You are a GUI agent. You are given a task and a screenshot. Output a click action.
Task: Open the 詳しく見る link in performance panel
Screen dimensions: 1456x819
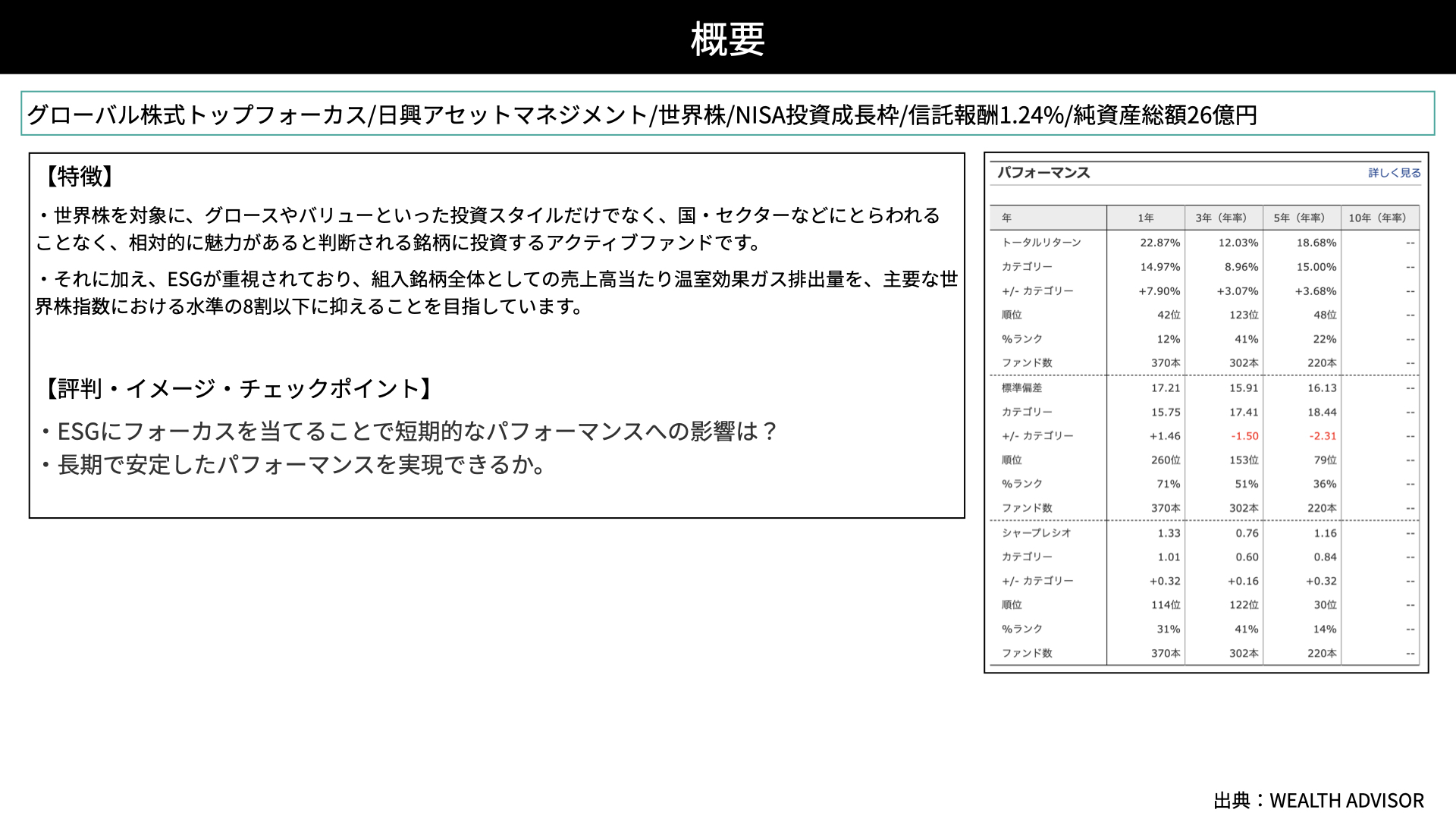point(1394,173)
